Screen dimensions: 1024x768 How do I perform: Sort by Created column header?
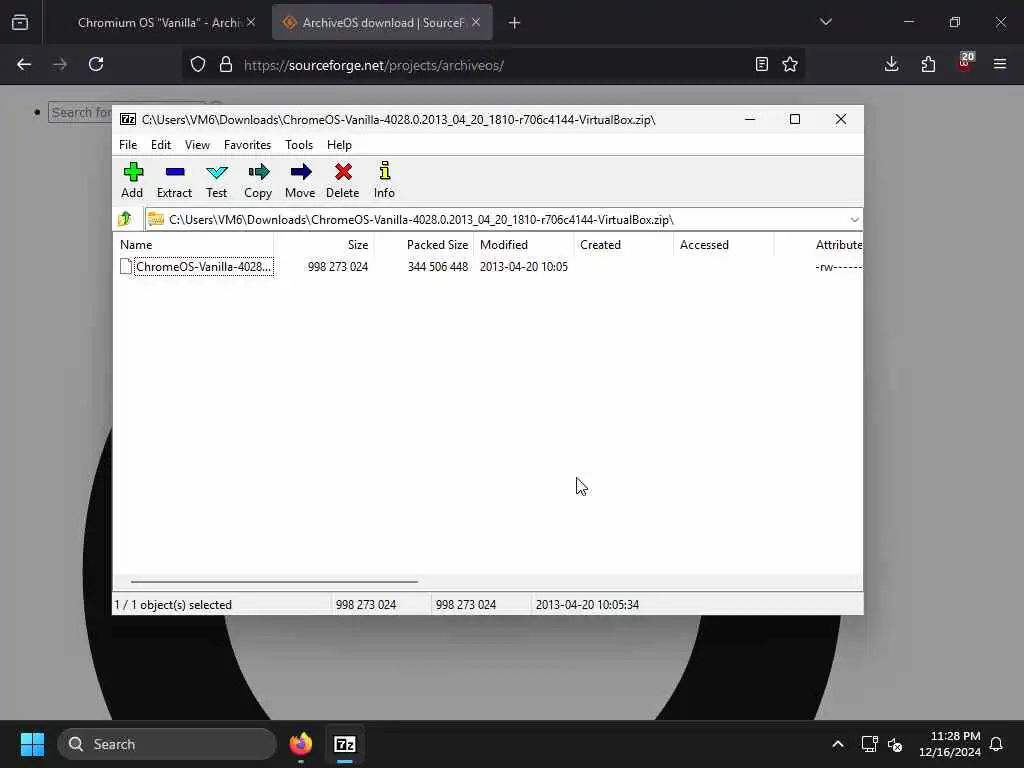pyautogui.click(x=624, y=245)
